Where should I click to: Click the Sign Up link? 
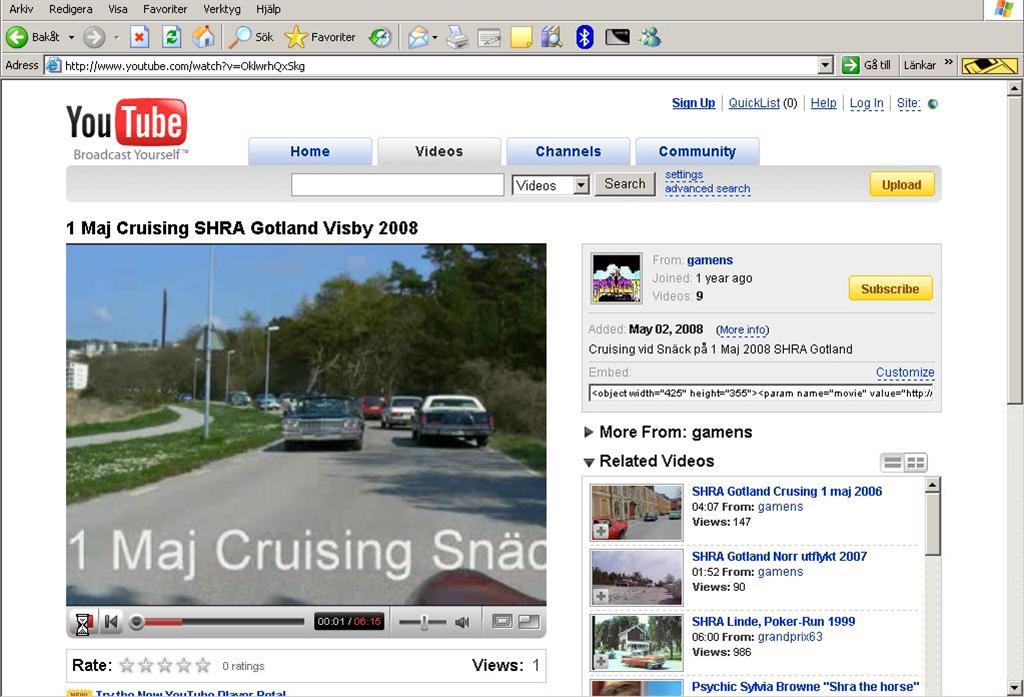pos(693,103)
